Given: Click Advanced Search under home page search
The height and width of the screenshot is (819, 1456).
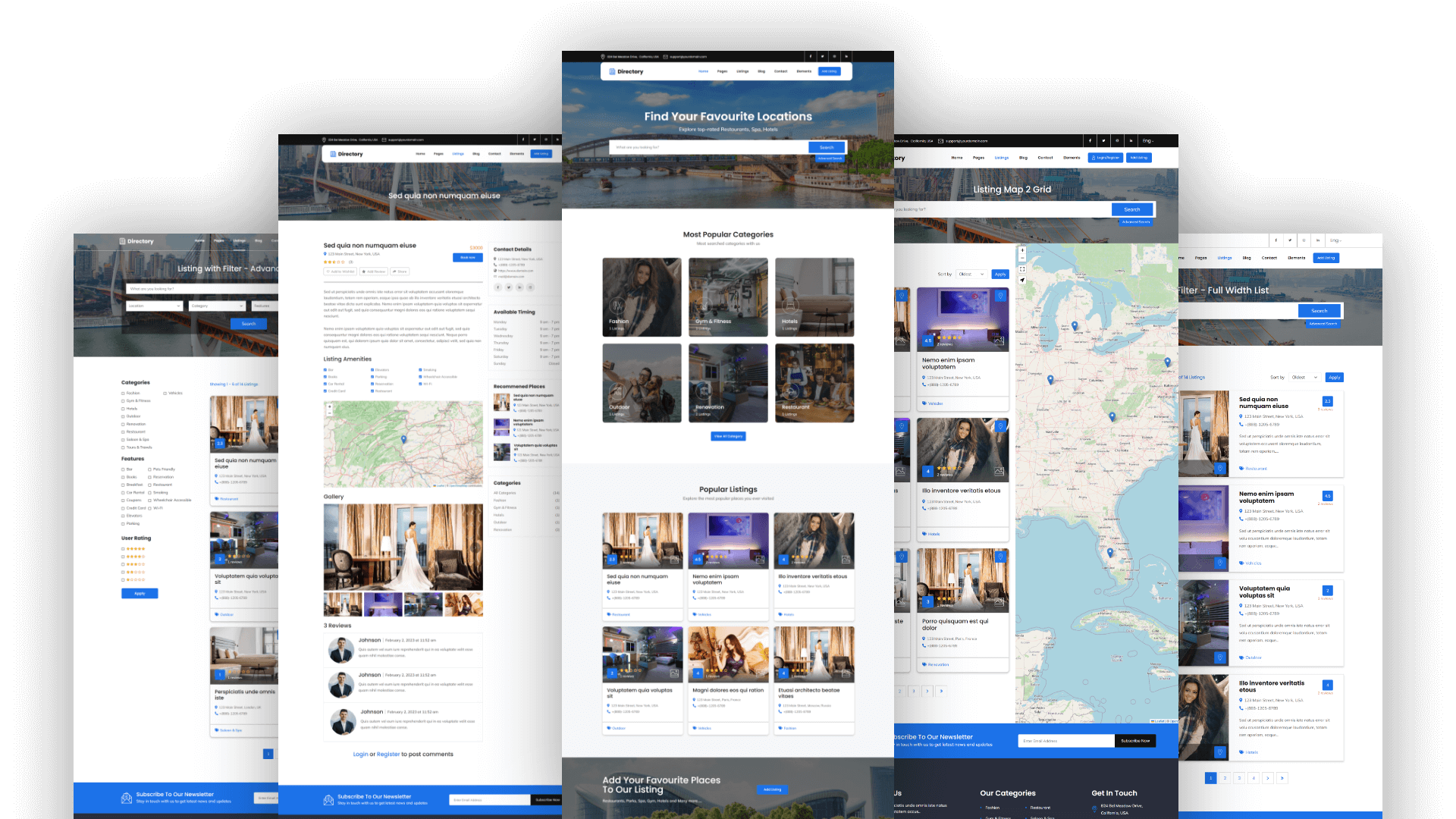Looking at the screenshot, I should click(x=830, y=158).
